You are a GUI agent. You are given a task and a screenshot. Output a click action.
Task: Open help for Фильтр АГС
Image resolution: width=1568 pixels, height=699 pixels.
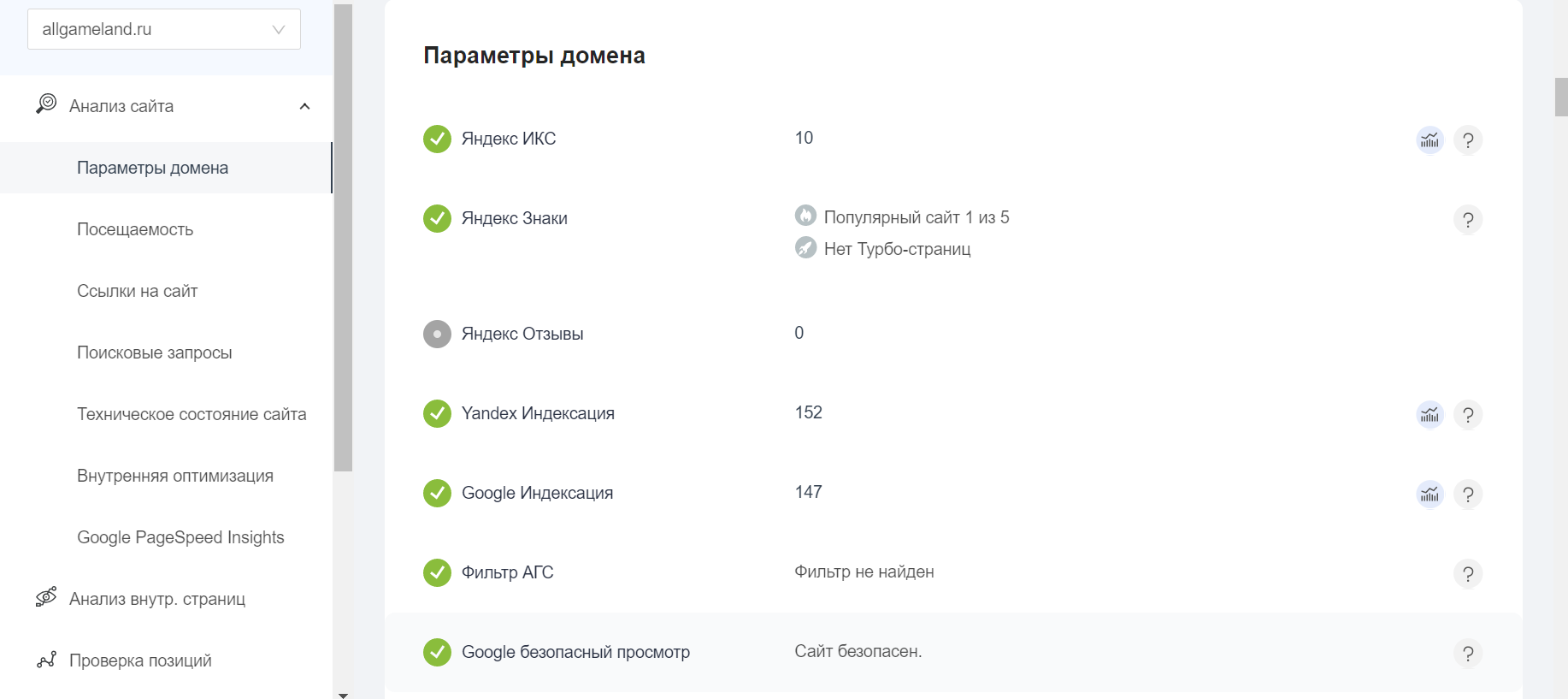[x=1468, y=573]
